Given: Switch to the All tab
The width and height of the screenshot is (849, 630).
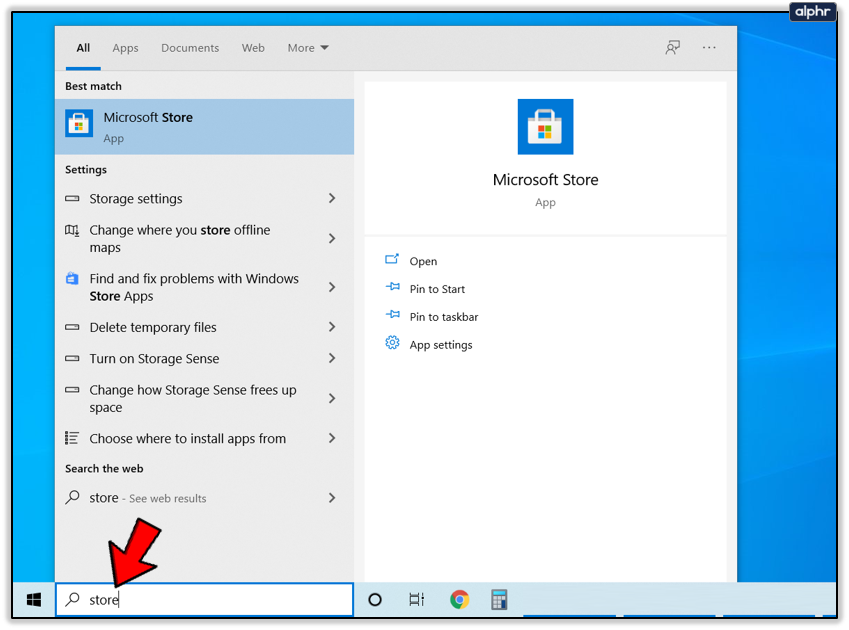Looking at the screenshot, I should click(83, 48).
